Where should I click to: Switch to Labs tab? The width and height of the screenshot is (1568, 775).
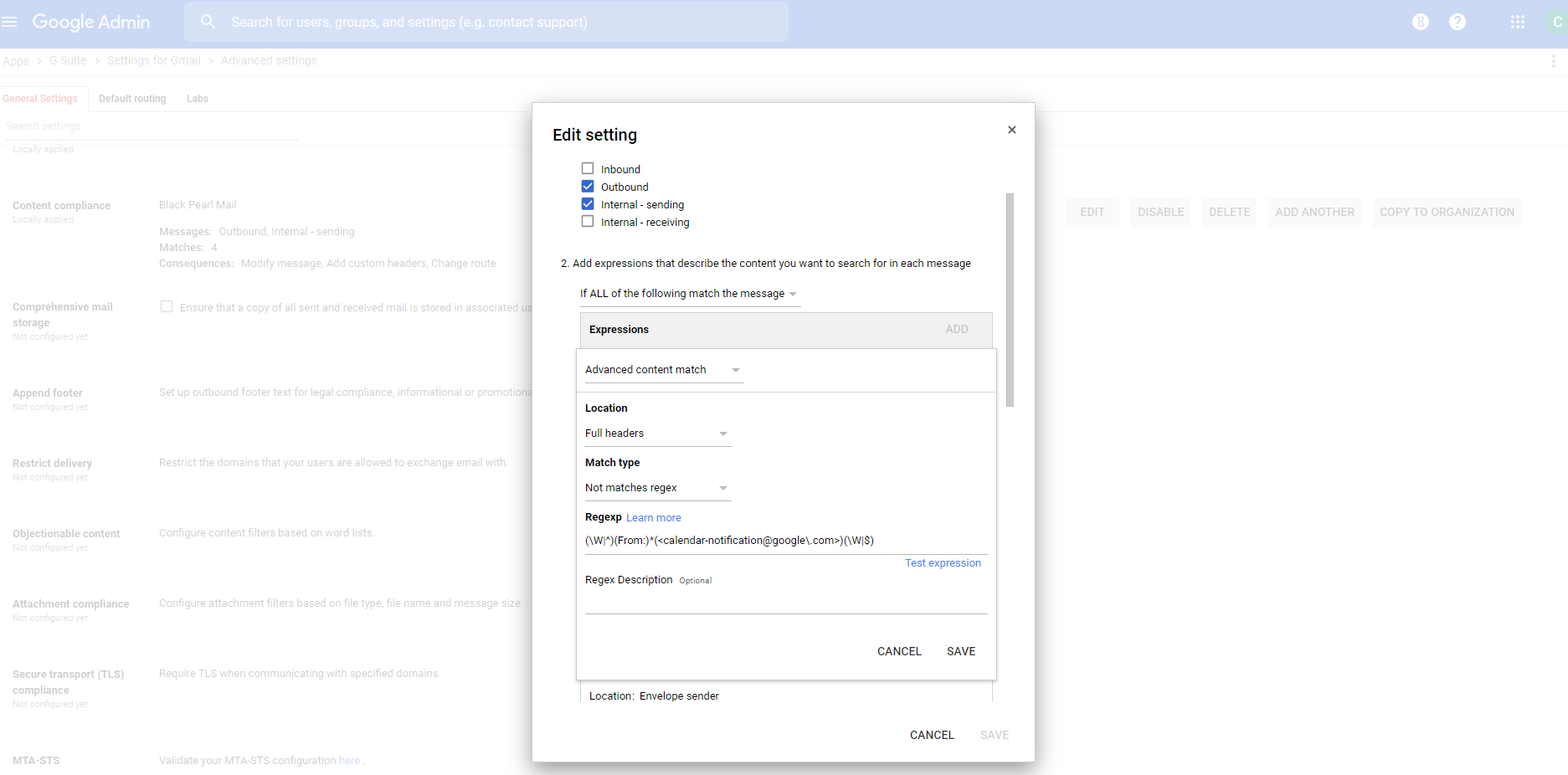pyautogui.click(x=198, y=99)
